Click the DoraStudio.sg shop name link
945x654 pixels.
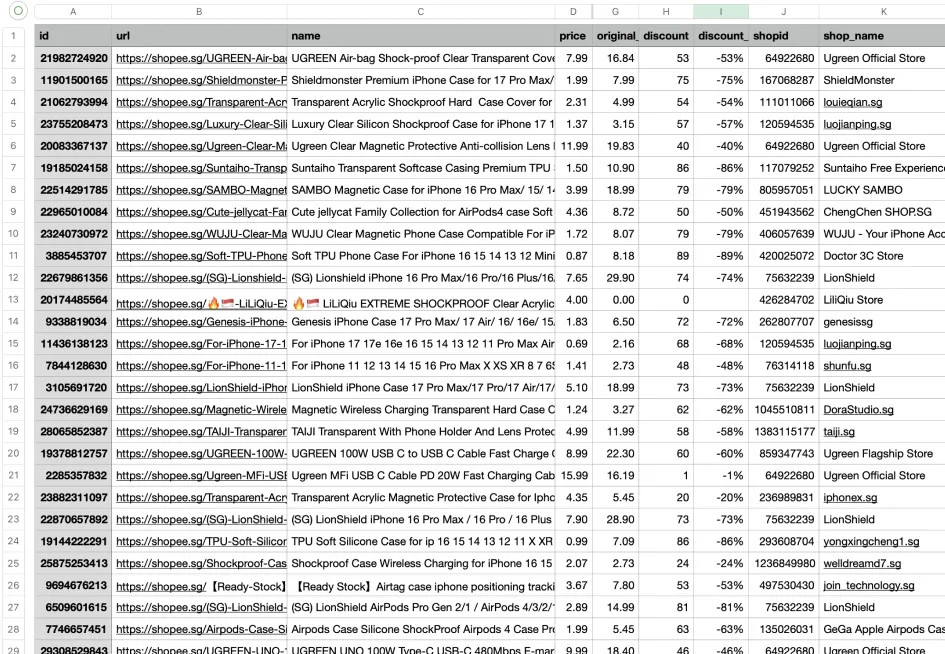point(858,410)
